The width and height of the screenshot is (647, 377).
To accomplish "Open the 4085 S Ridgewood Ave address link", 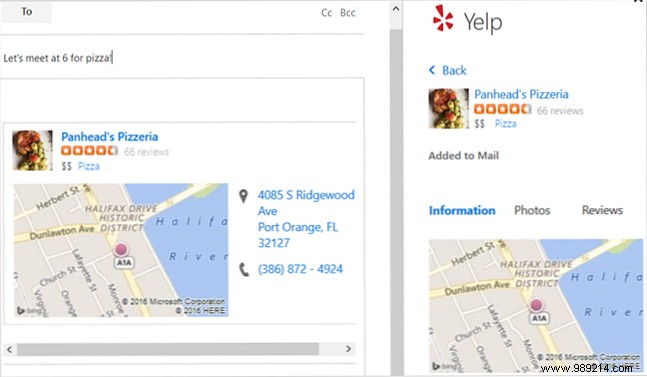I will click(x=306, y=219).
